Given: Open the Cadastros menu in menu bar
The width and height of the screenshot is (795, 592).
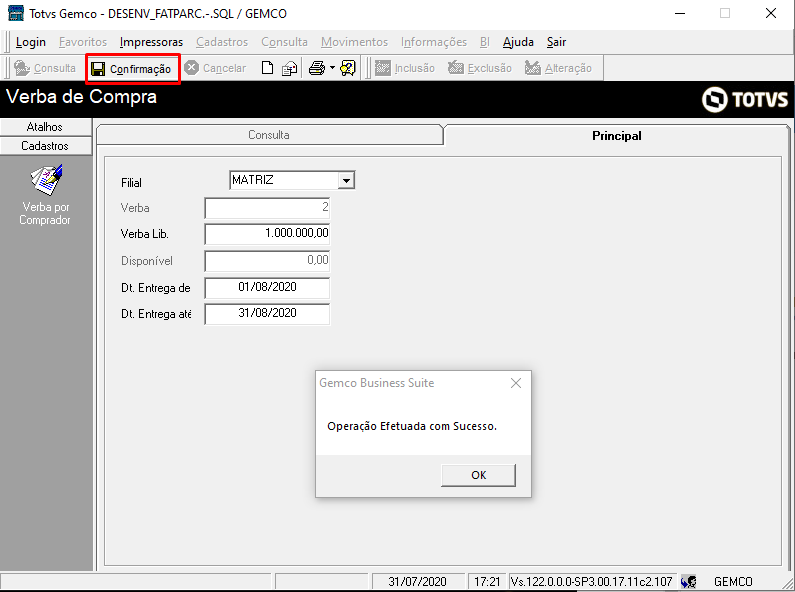Looking at the screenshot, I should 222,42.
